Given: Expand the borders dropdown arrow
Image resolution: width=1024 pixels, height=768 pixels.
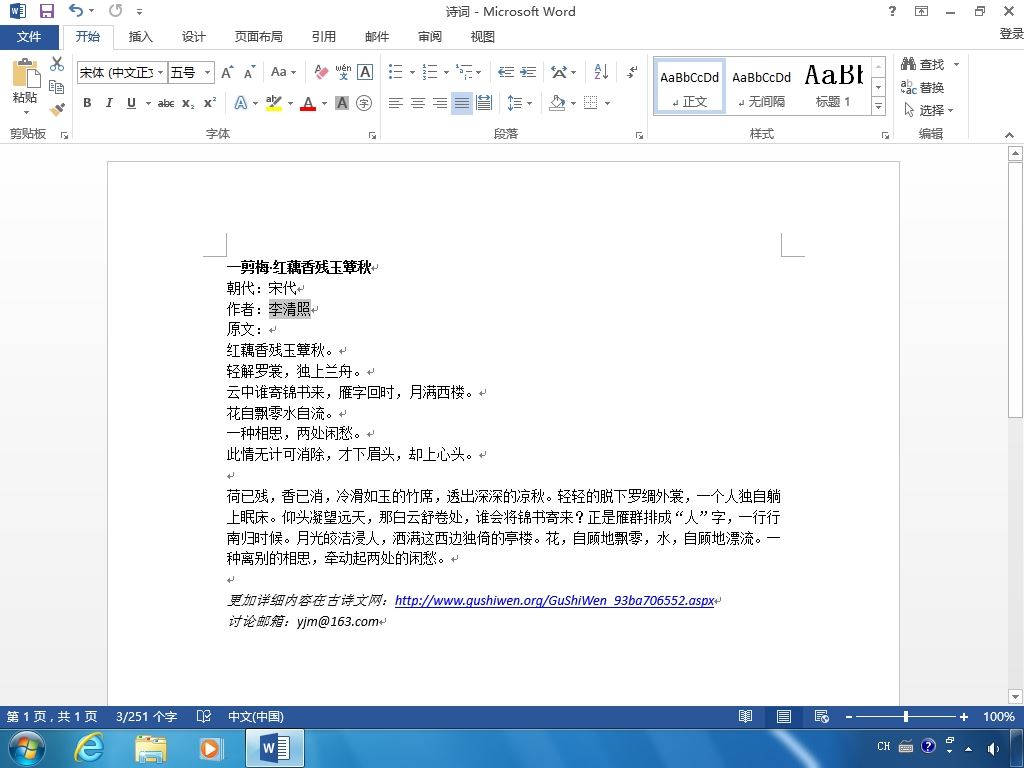Looking at the screenshot, I should coord(607,103).
